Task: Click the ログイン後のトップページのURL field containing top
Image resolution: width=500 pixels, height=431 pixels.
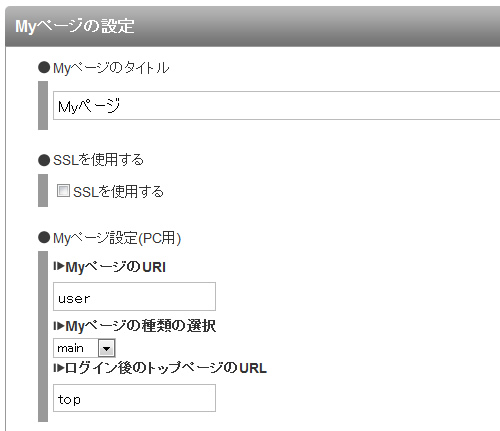Action: coord(134,398)
